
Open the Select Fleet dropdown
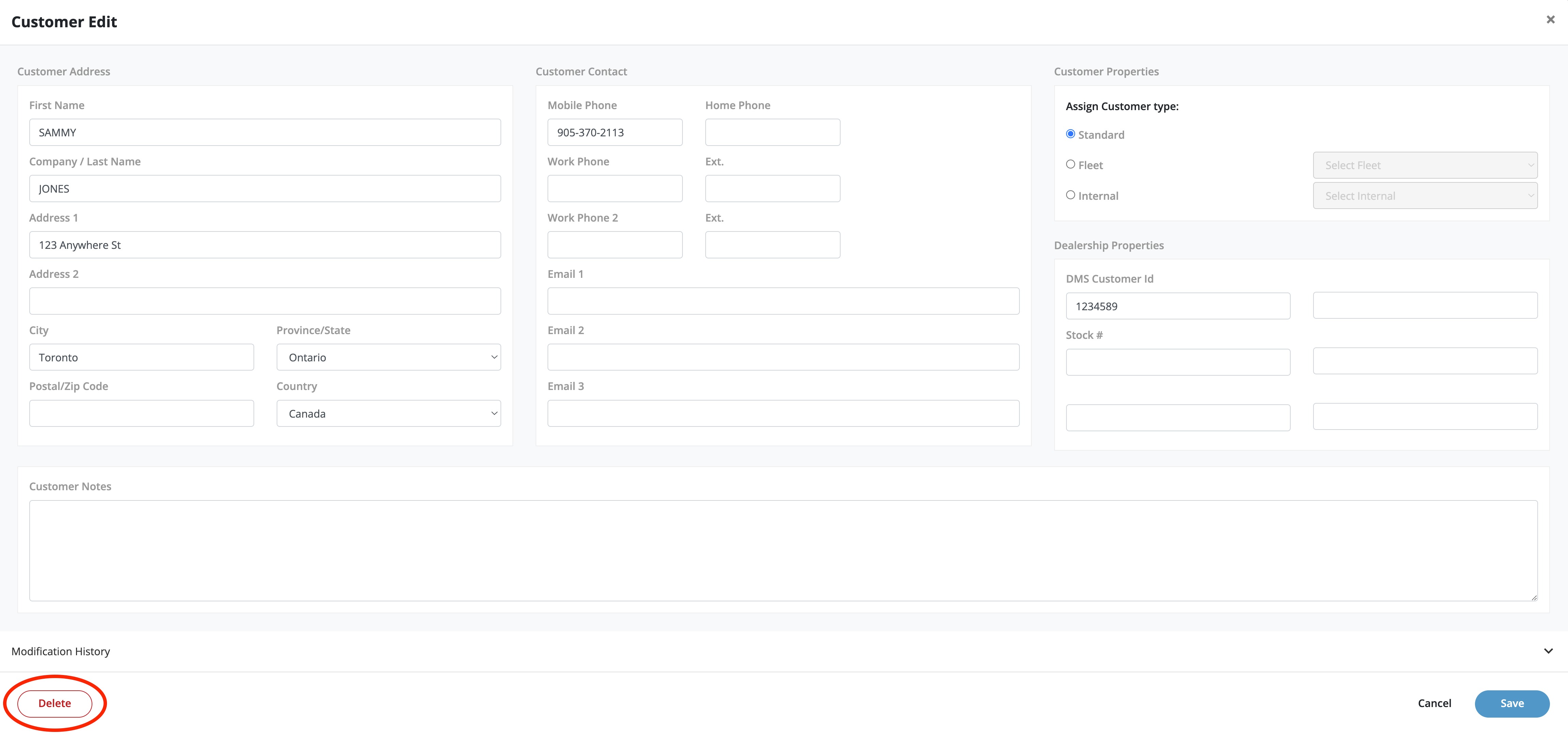[1424, 165]
